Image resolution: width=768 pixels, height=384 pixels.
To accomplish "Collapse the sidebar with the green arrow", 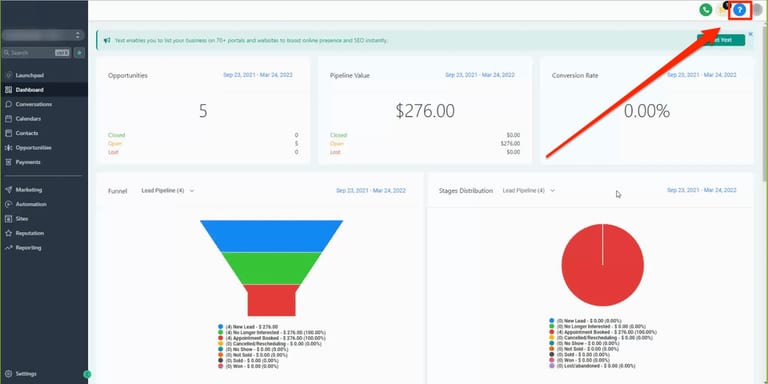I will tap(87, 374).
